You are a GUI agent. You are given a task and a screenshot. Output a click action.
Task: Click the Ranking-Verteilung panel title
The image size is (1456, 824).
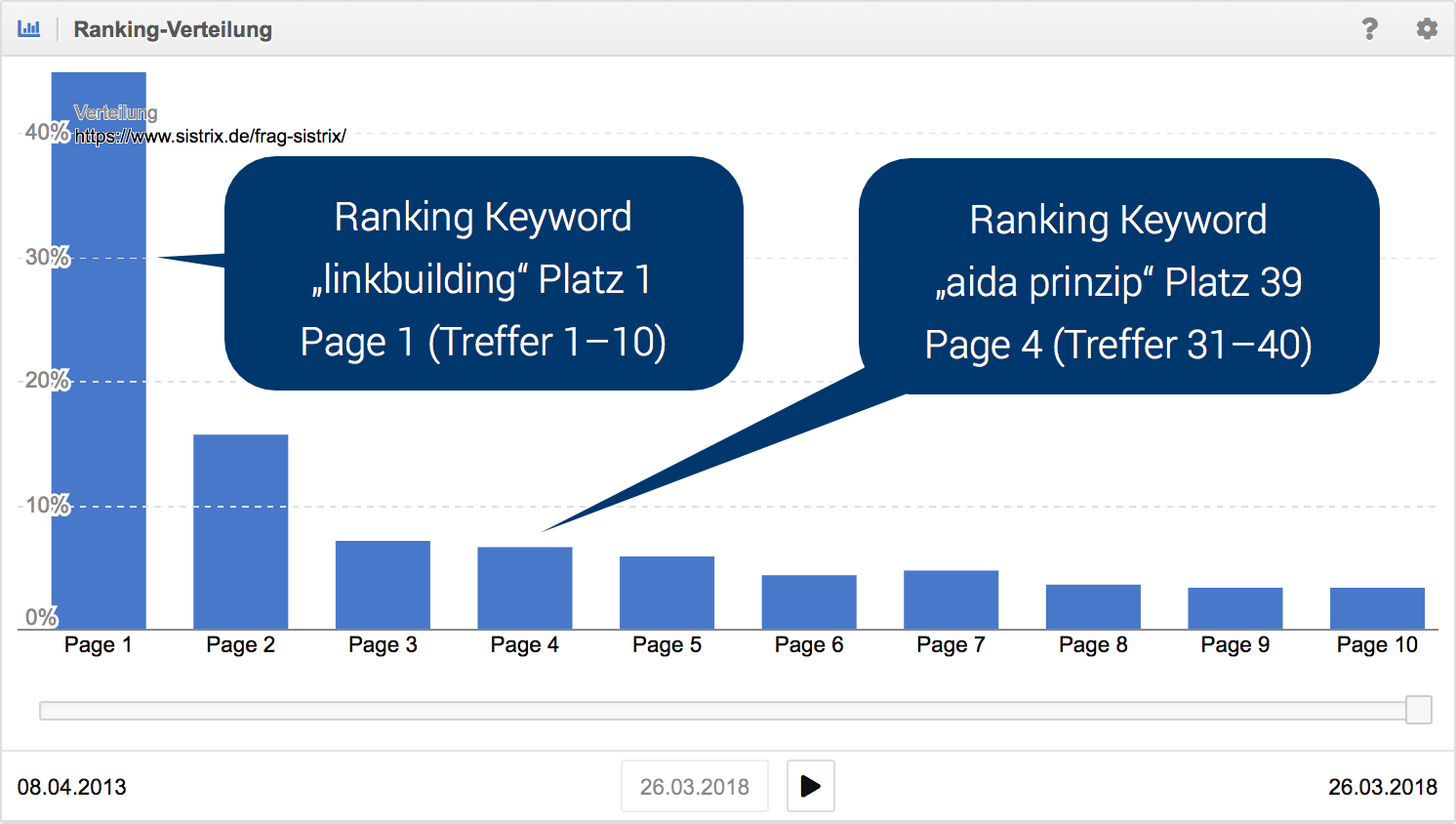(173, 29)
